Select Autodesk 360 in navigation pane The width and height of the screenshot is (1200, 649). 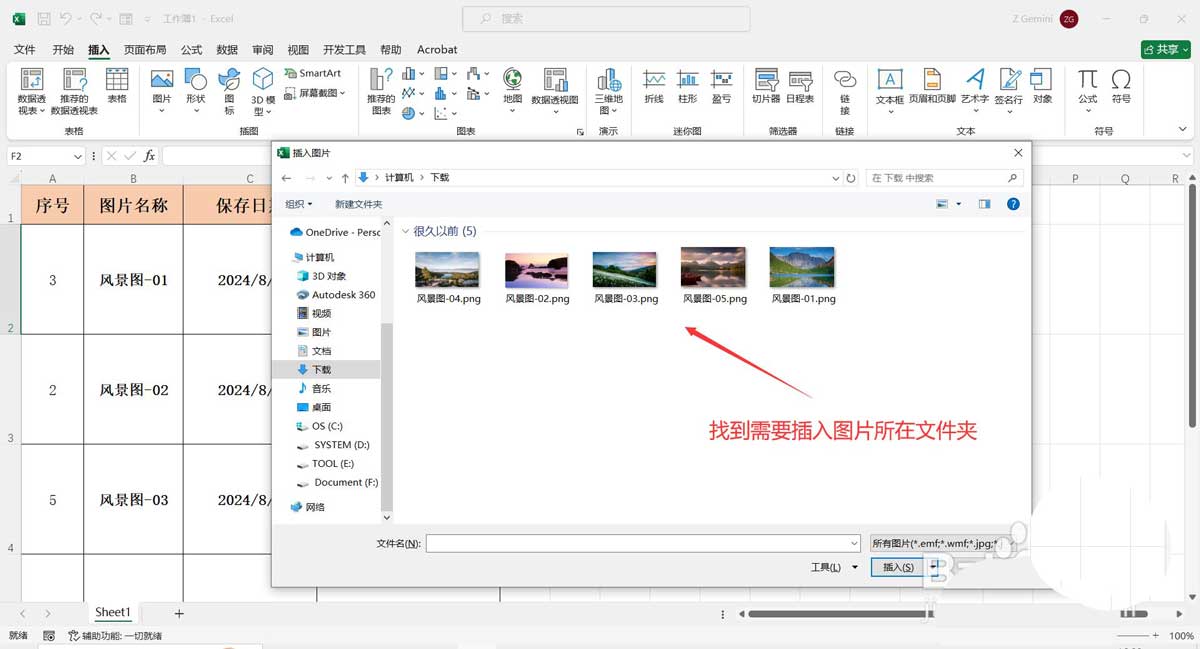pyautogui.click(x=336, y=295)
